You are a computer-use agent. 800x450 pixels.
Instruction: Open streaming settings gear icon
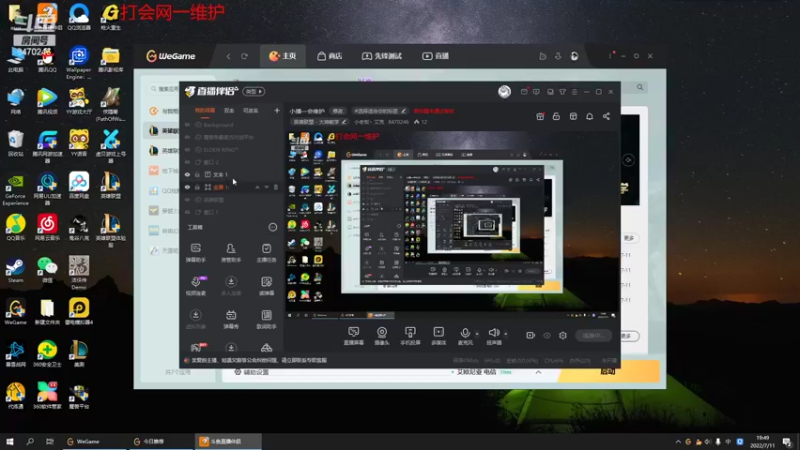pyautogui.click(x=563, y=335)
